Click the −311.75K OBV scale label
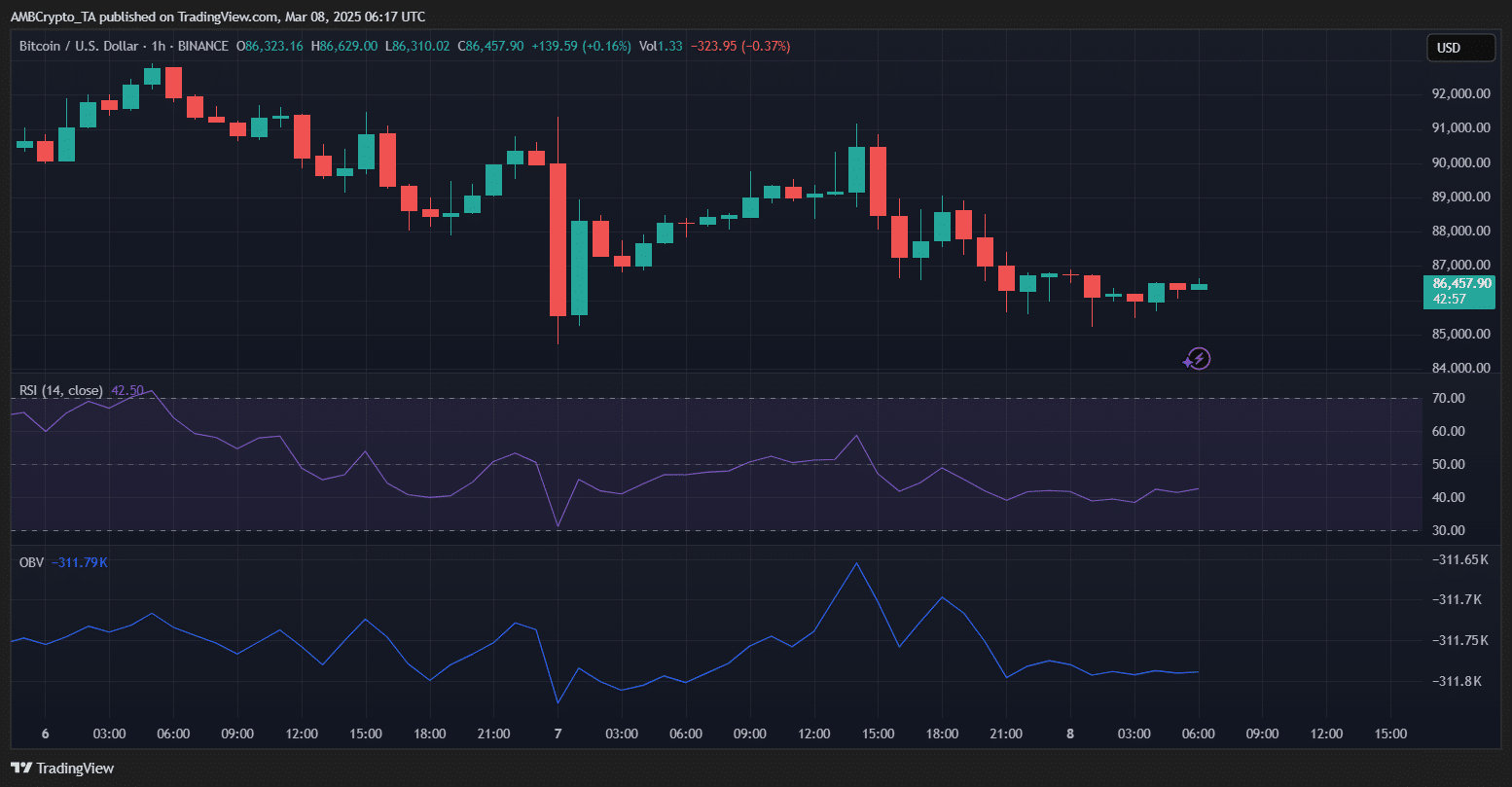The height and width of the screenshot is (787, 1512). coord(1460,641)
